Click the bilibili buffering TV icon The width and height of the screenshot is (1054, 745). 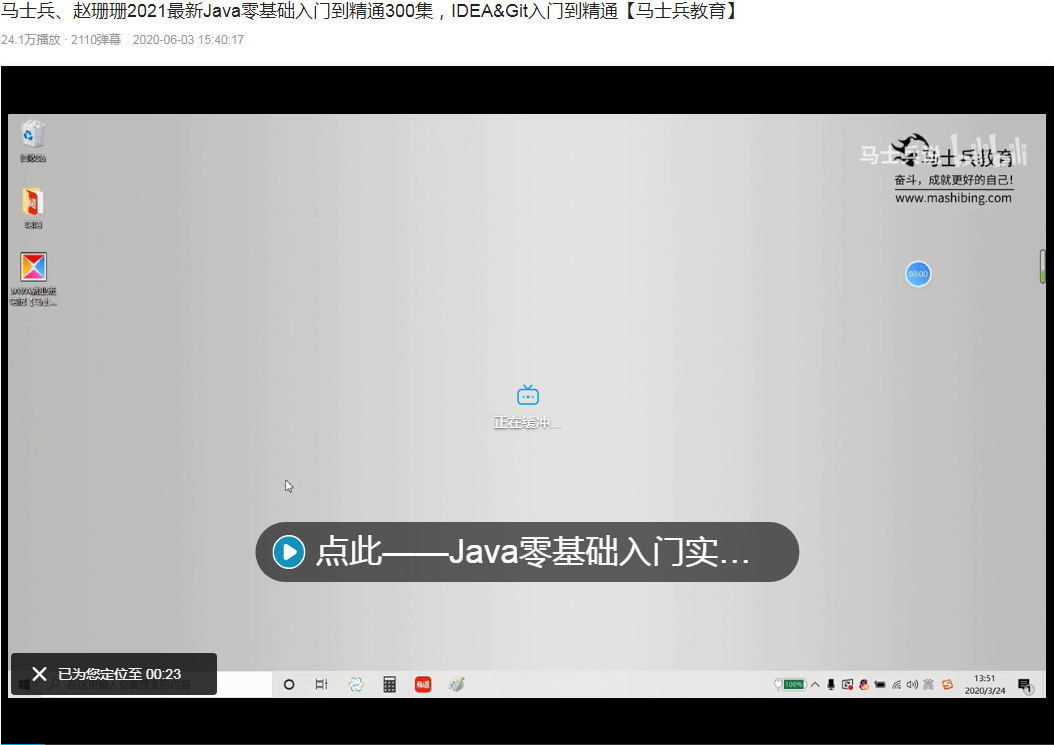[x=528, y=395]
